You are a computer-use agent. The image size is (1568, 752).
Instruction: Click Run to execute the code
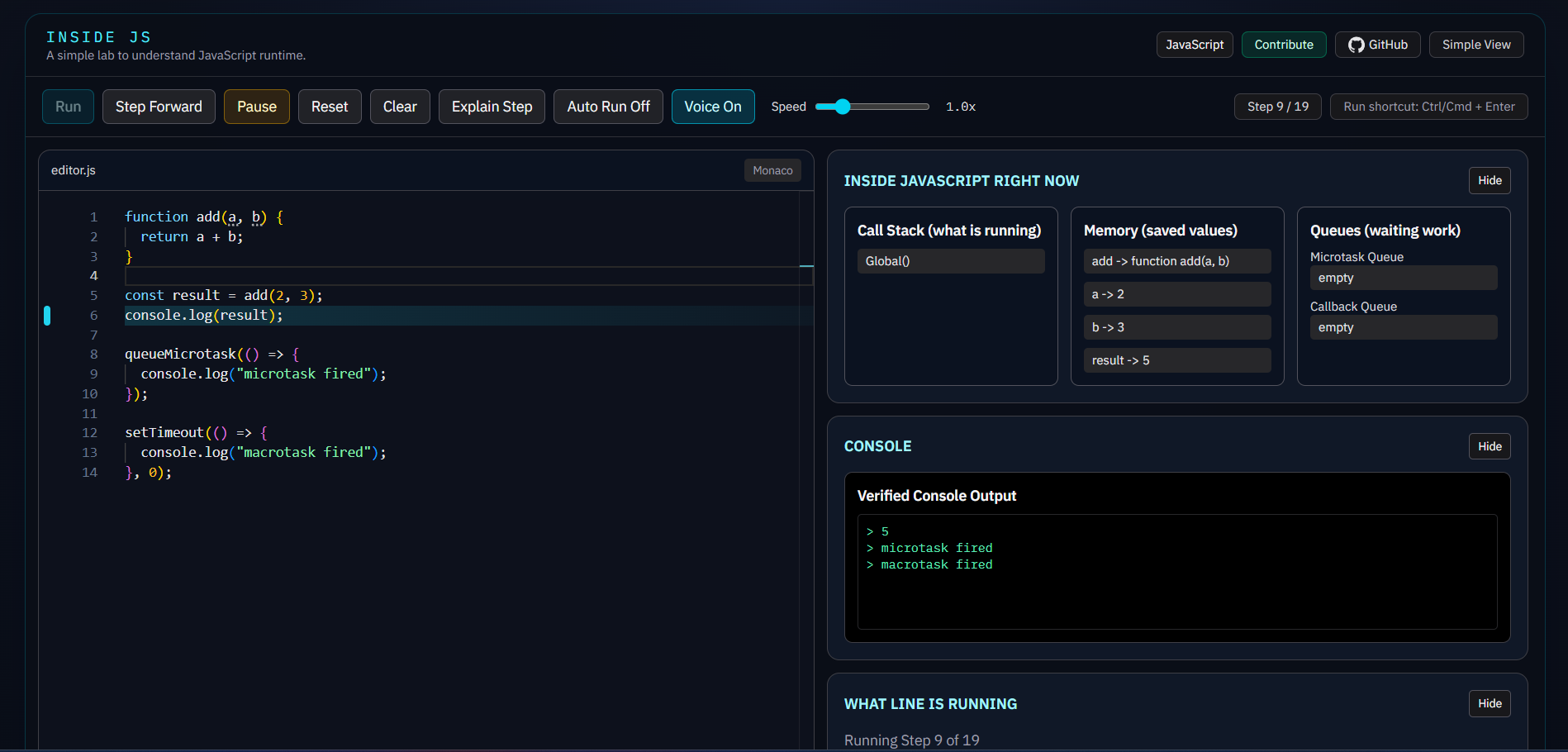pyautogui.click(x=68, y=106)
